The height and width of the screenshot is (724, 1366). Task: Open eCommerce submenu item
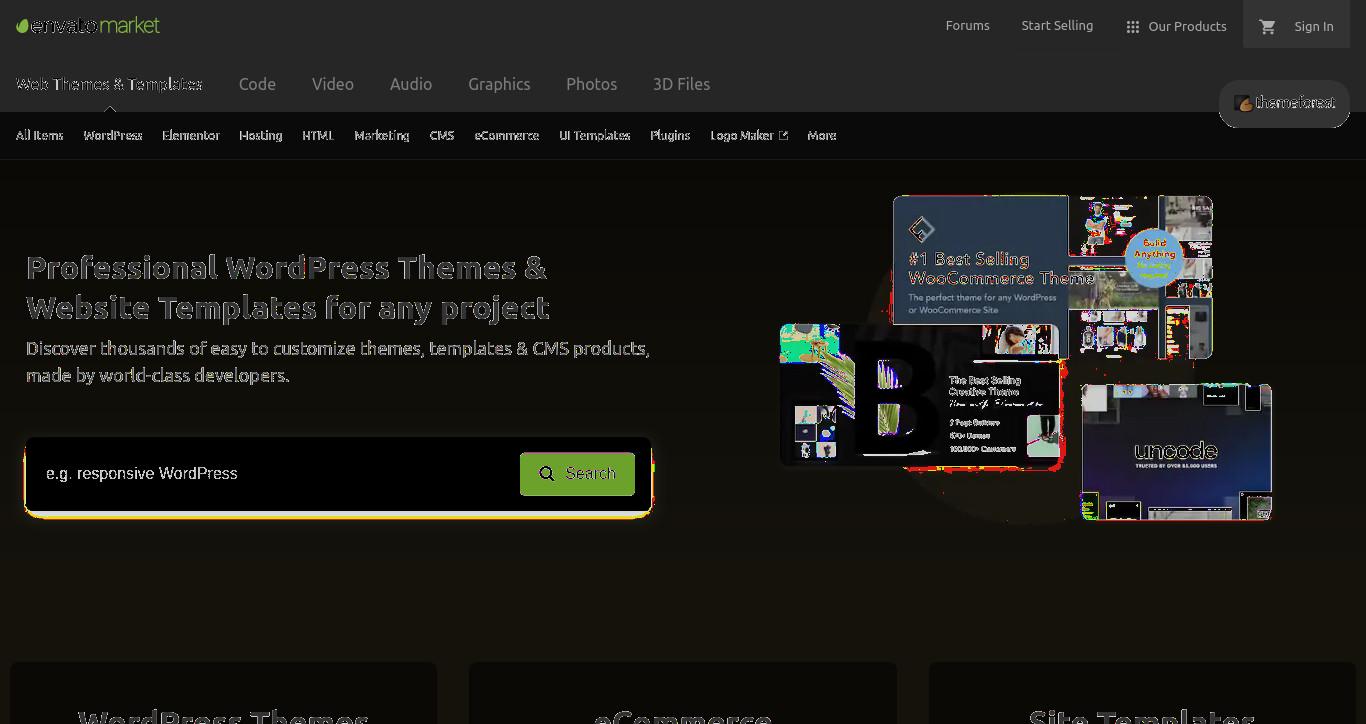tap(506, 135)
